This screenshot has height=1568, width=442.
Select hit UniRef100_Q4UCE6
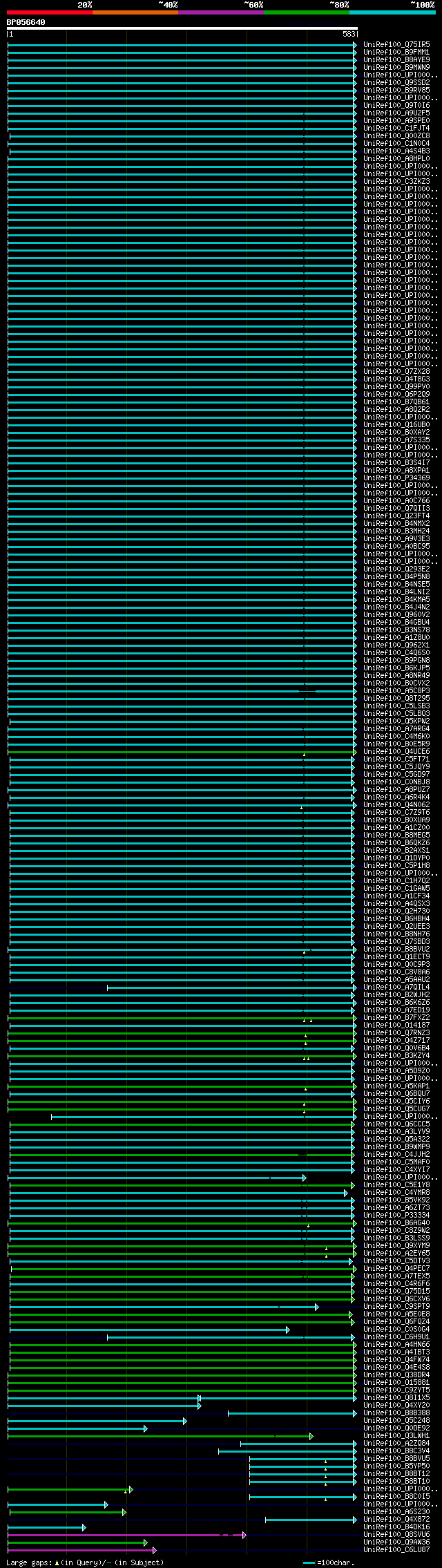click(396, 751)
